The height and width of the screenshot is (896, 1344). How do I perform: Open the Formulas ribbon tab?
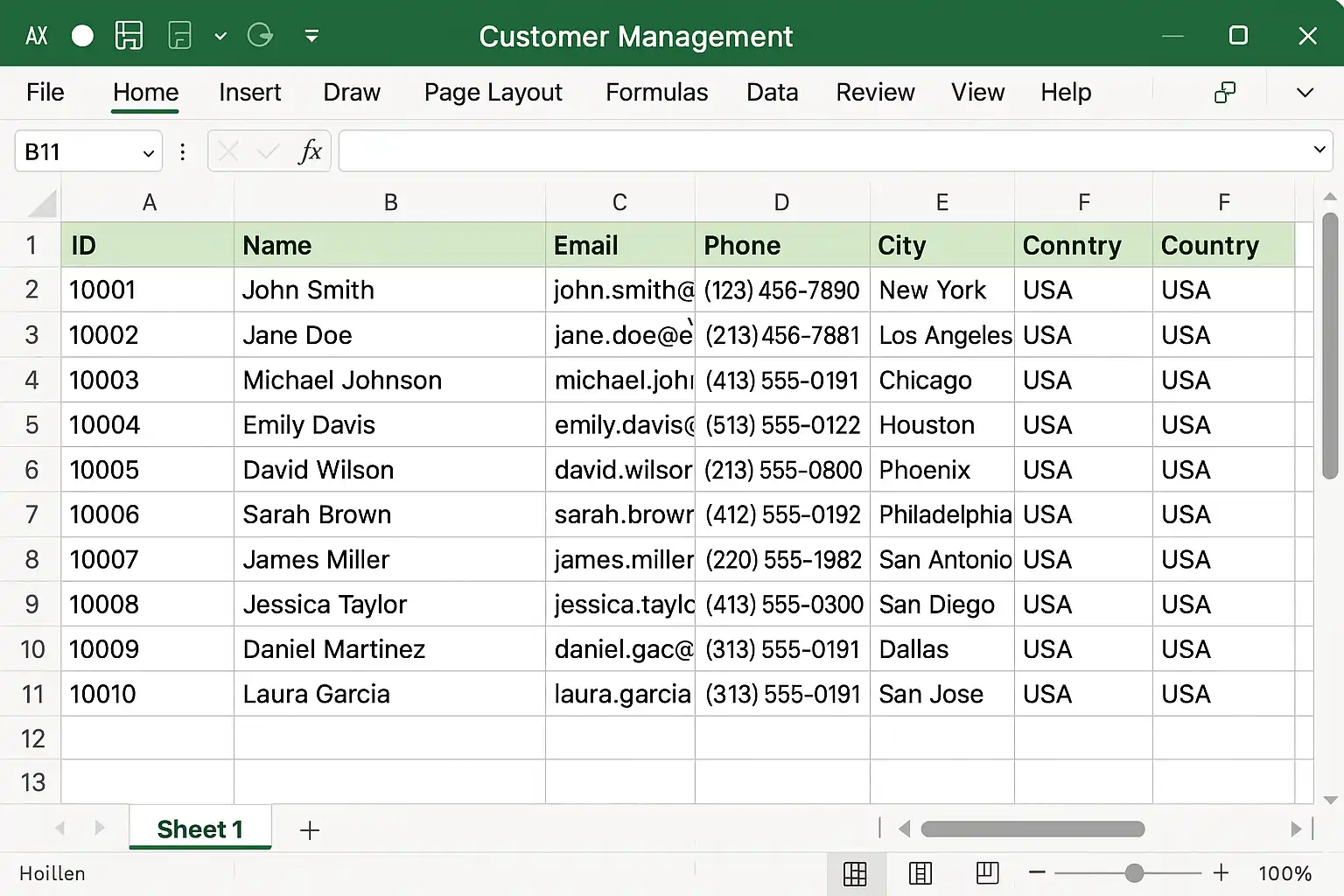(656, 93)
